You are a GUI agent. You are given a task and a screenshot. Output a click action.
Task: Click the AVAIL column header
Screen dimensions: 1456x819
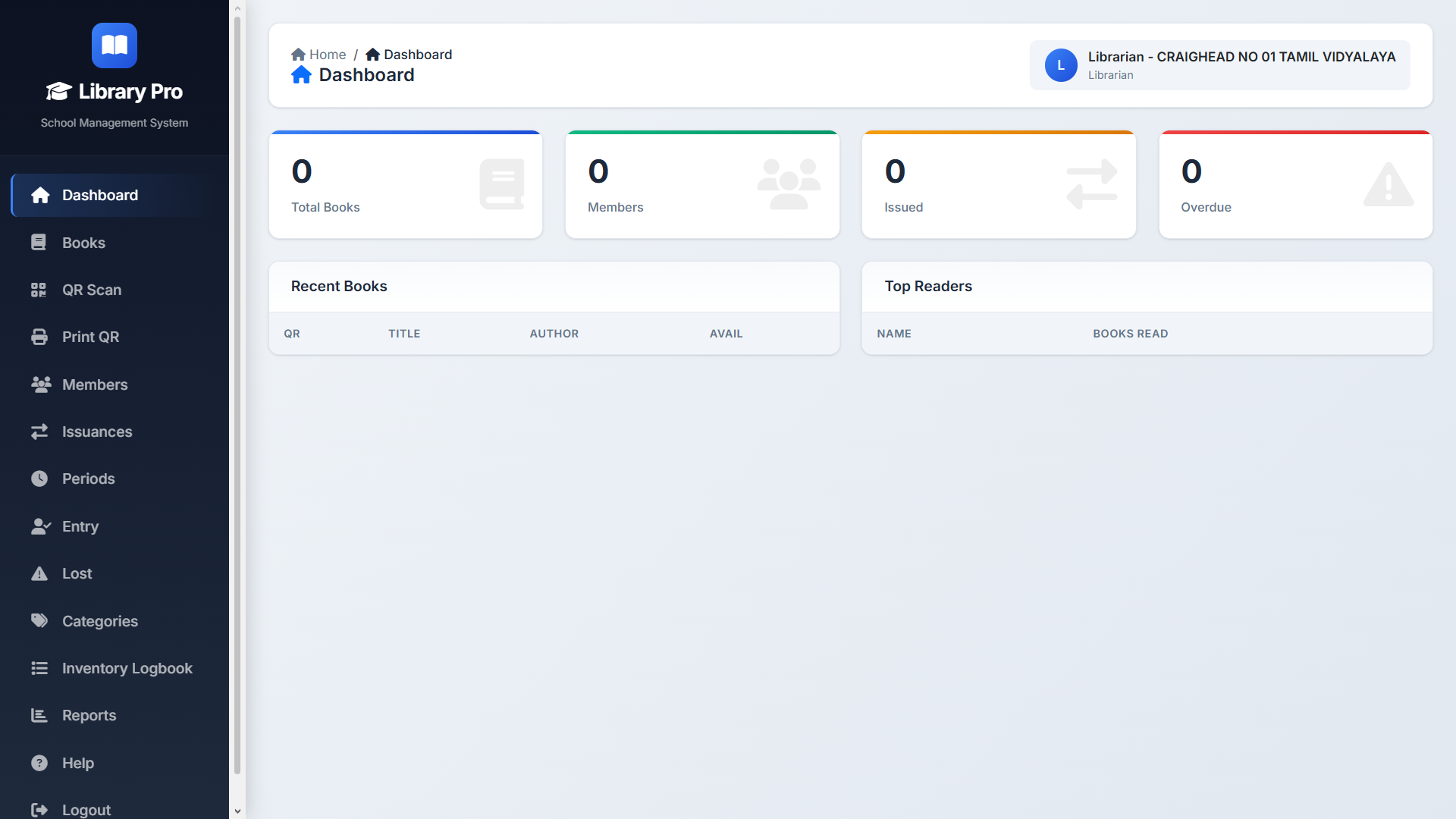pos(726,334)
